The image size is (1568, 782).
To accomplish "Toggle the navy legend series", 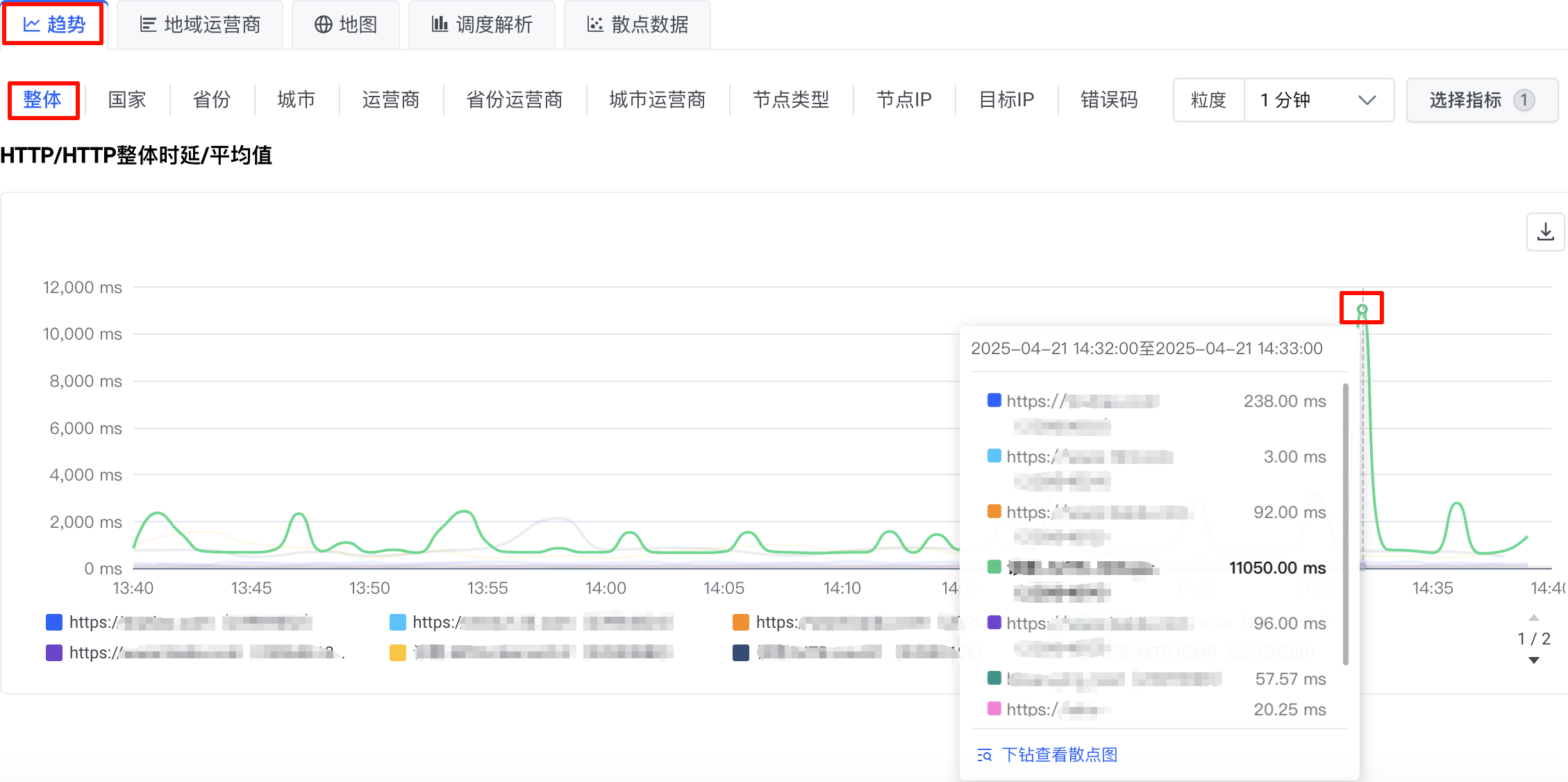I will (x=741, y=653).
